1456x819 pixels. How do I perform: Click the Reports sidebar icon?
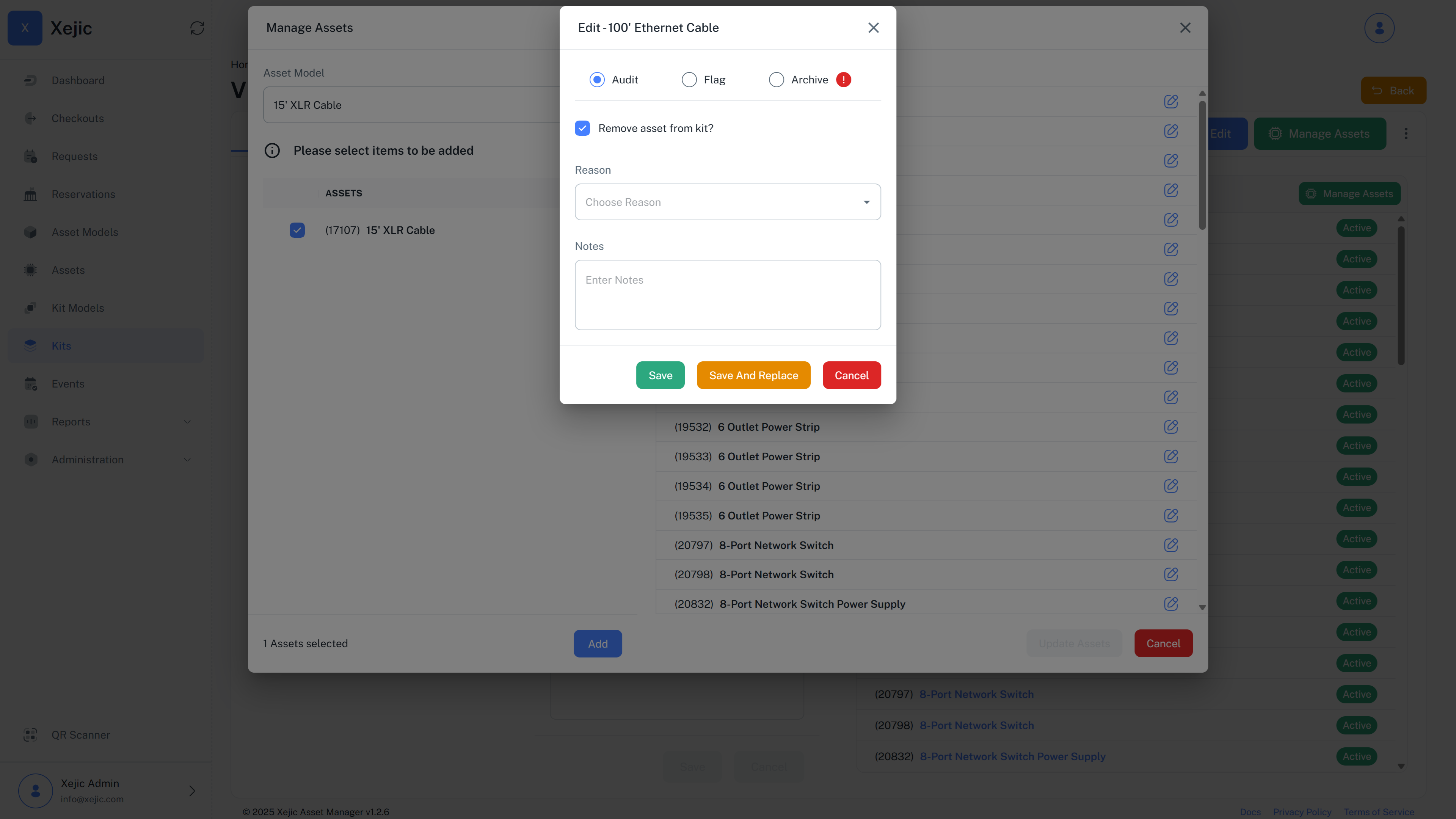[x=30, y=422]
